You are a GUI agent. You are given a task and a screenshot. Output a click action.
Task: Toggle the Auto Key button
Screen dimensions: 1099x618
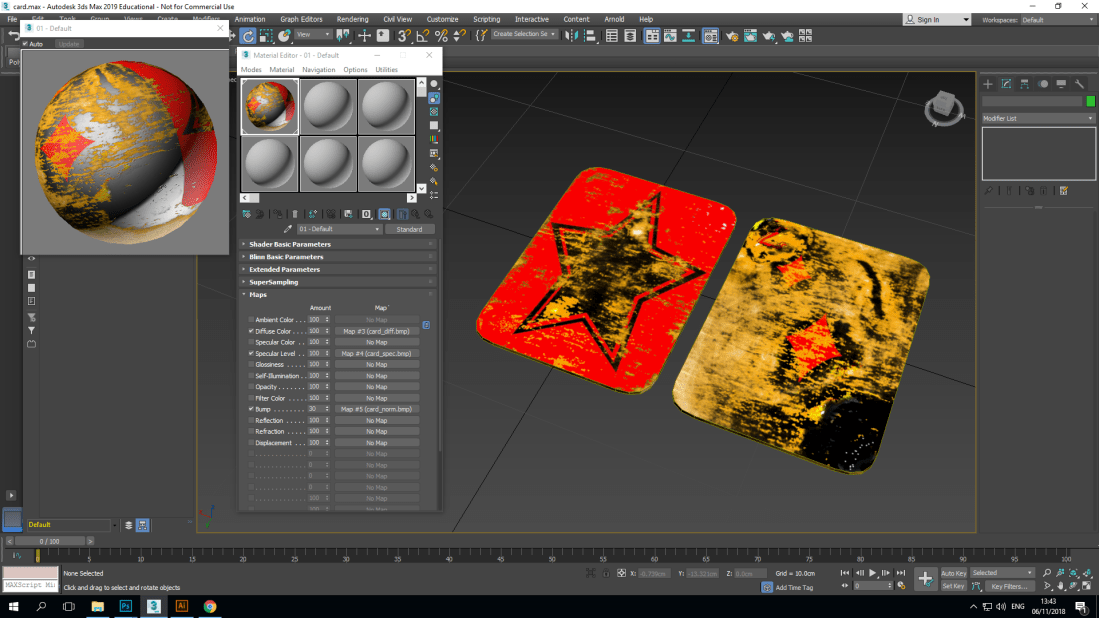point(953,573)
